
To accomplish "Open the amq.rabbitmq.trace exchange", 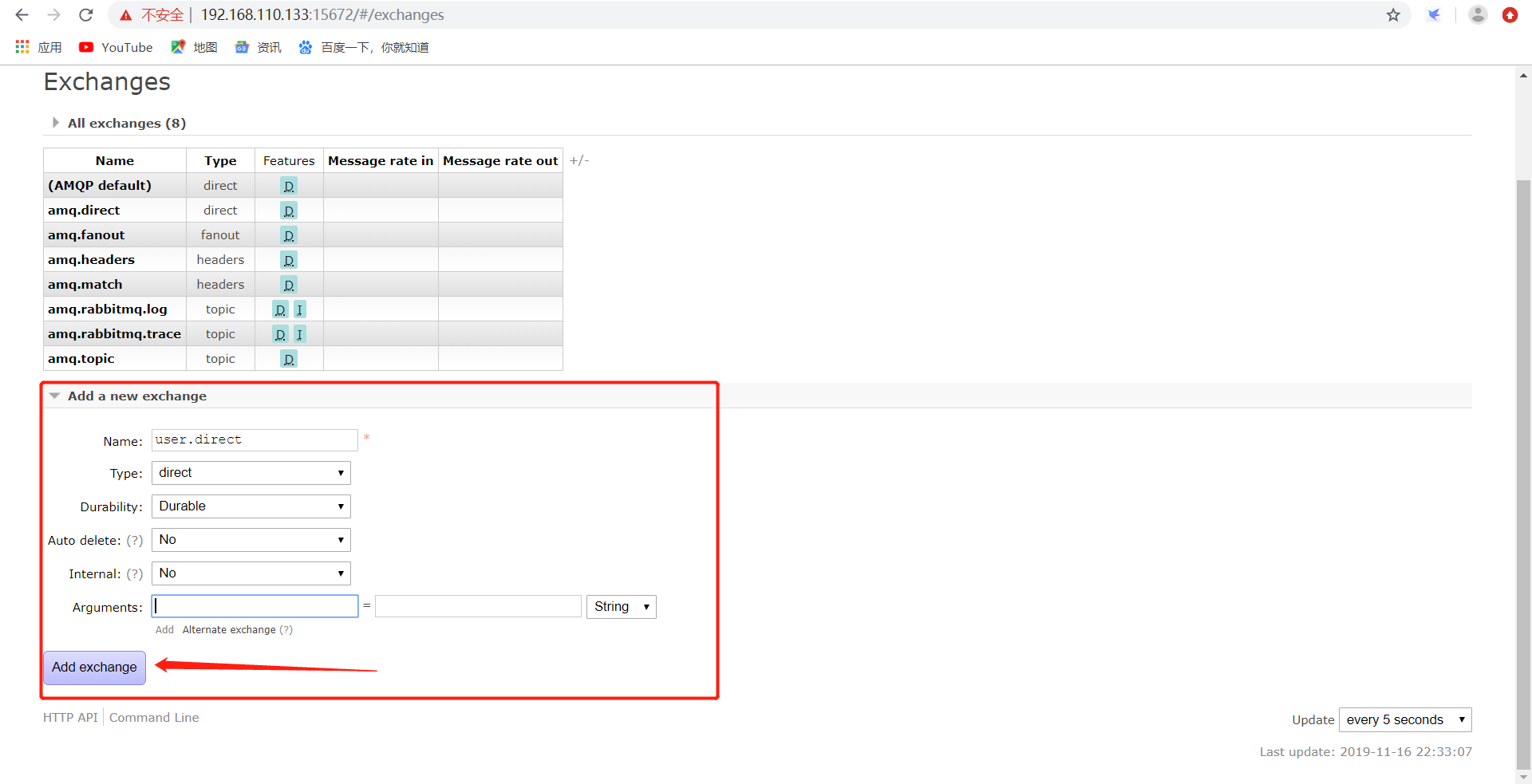I will 114,333.
